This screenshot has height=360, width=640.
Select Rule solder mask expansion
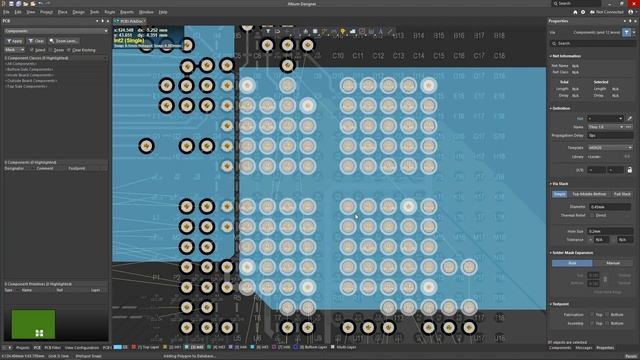(572, 263)
